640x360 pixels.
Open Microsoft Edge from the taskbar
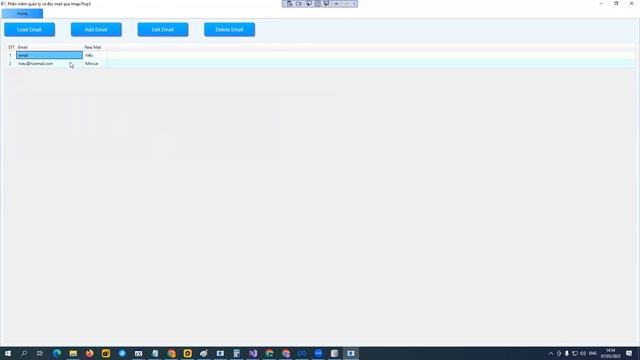[57, 353]
